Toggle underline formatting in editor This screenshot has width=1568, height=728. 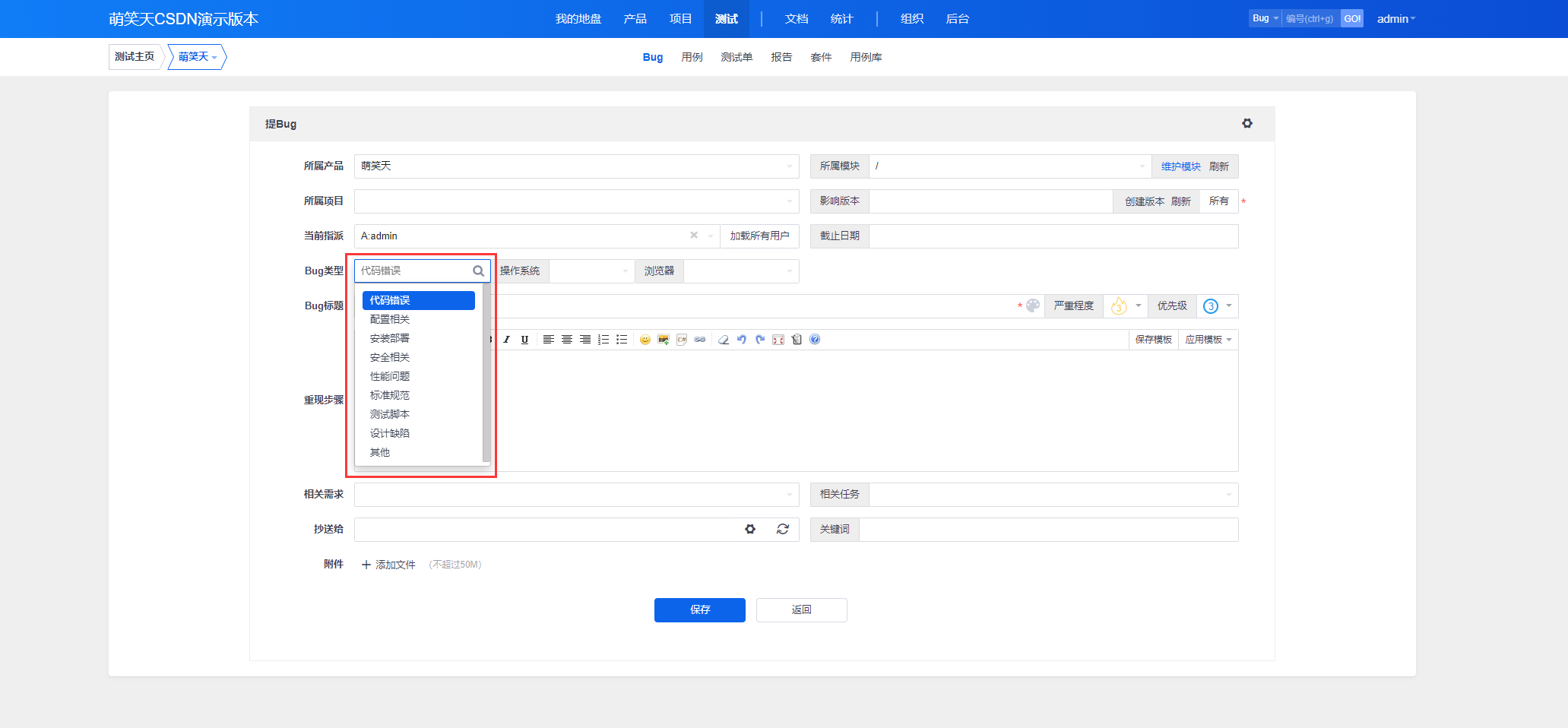click(x=524, y=340)
